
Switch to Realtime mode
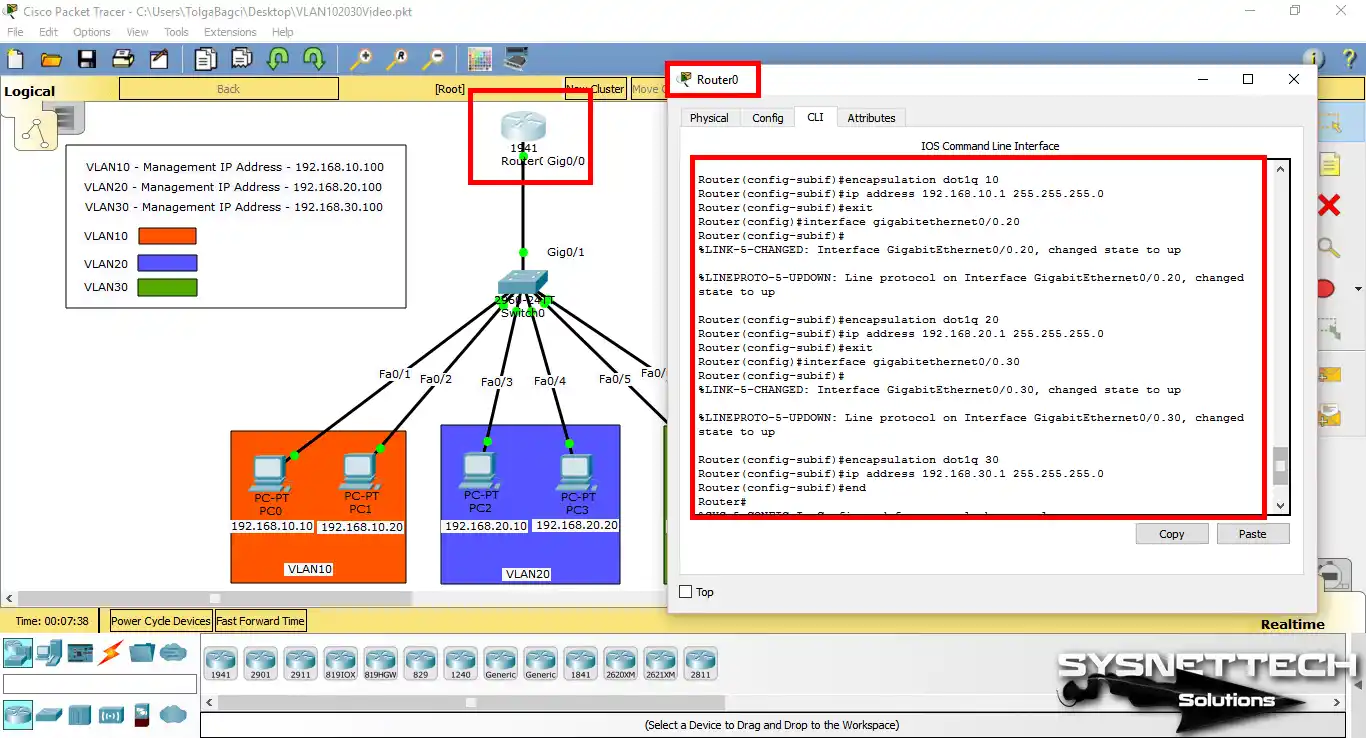click(1292, 623)
